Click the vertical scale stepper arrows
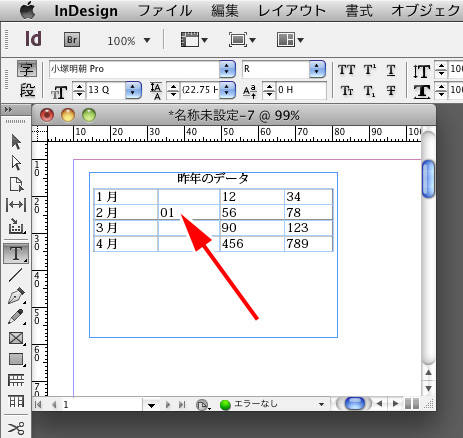 [x=441, y=69]
